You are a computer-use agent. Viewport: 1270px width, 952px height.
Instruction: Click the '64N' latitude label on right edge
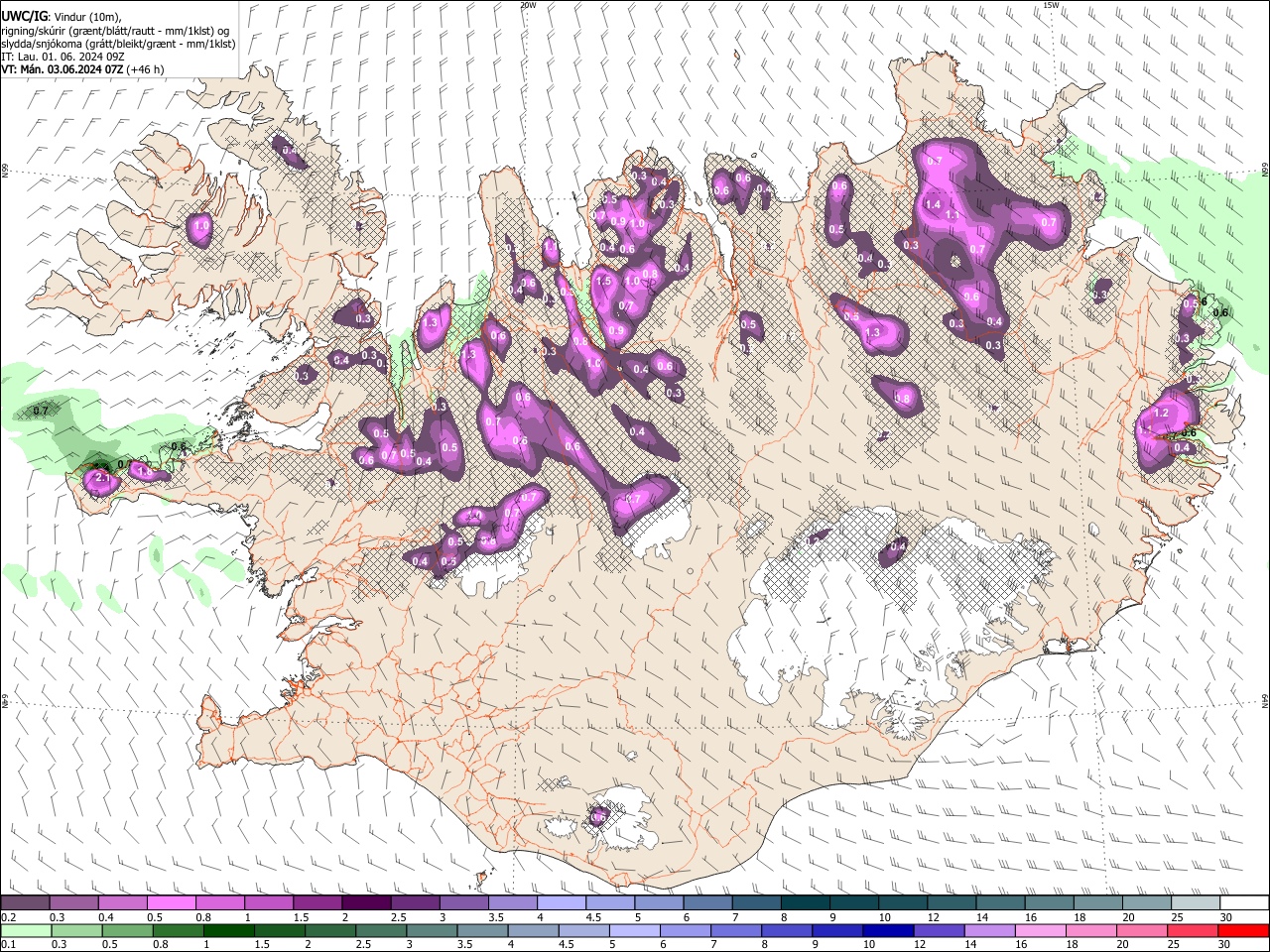click(1265, 700)
